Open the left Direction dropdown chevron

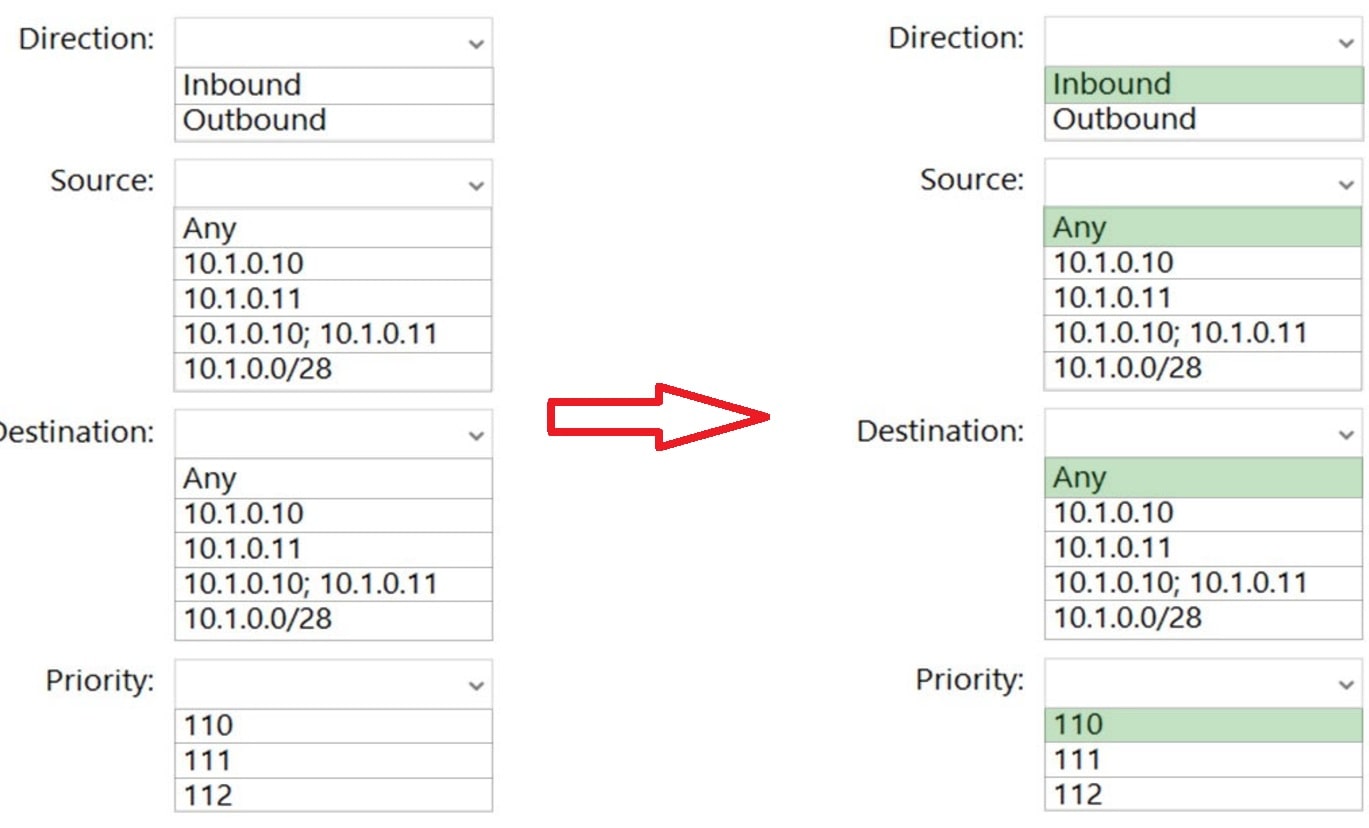click(476, 43)
